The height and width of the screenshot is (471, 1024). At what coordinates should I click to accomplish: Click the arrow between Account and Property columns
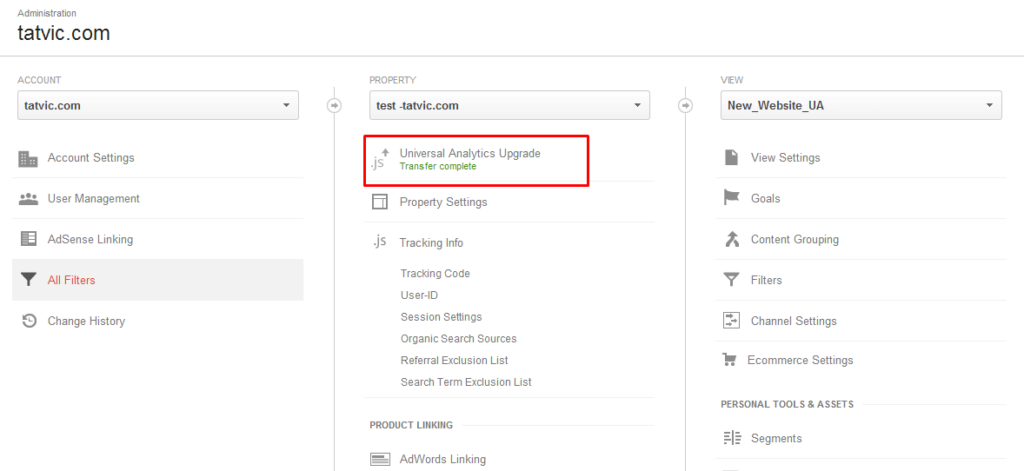point(334,105)
